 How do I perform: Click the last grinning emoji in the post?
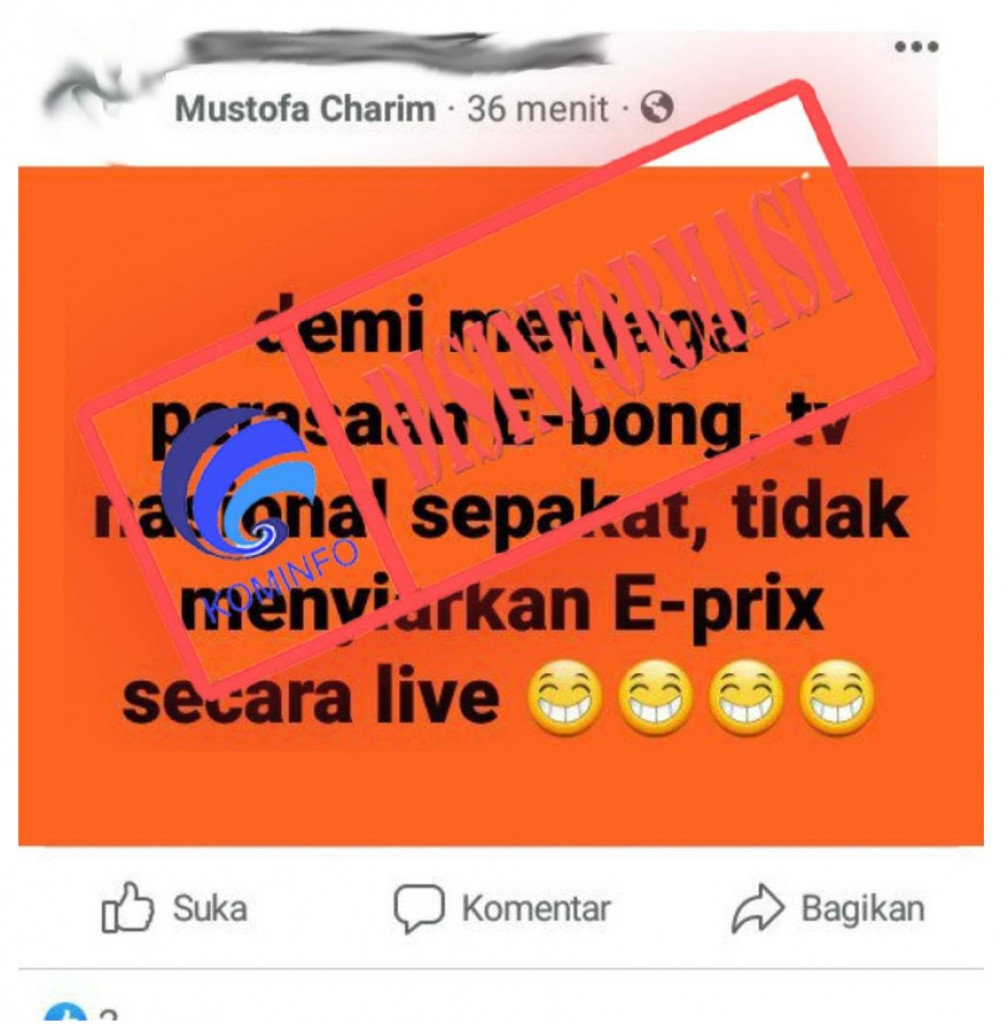tap(836, 698)
